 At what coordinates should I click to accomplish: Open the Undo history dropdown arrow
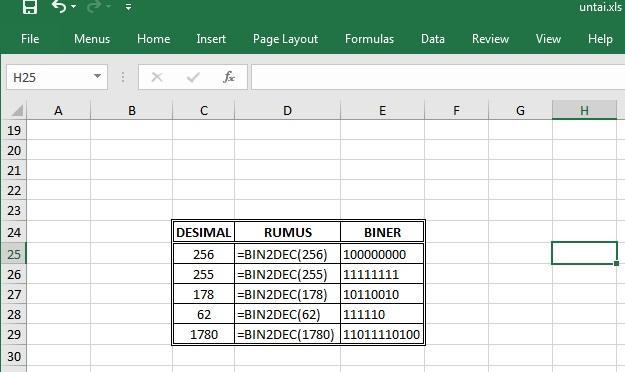tap(74, 7)
